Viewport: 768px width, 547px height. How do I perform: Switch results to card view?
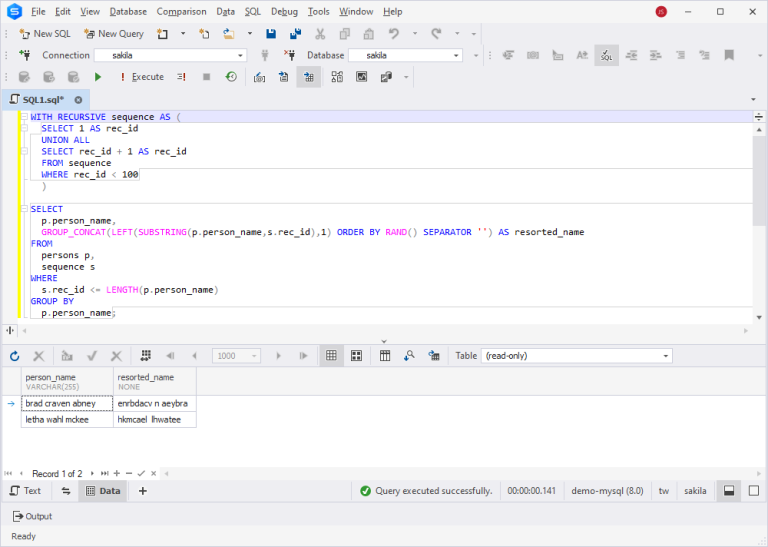357,356
